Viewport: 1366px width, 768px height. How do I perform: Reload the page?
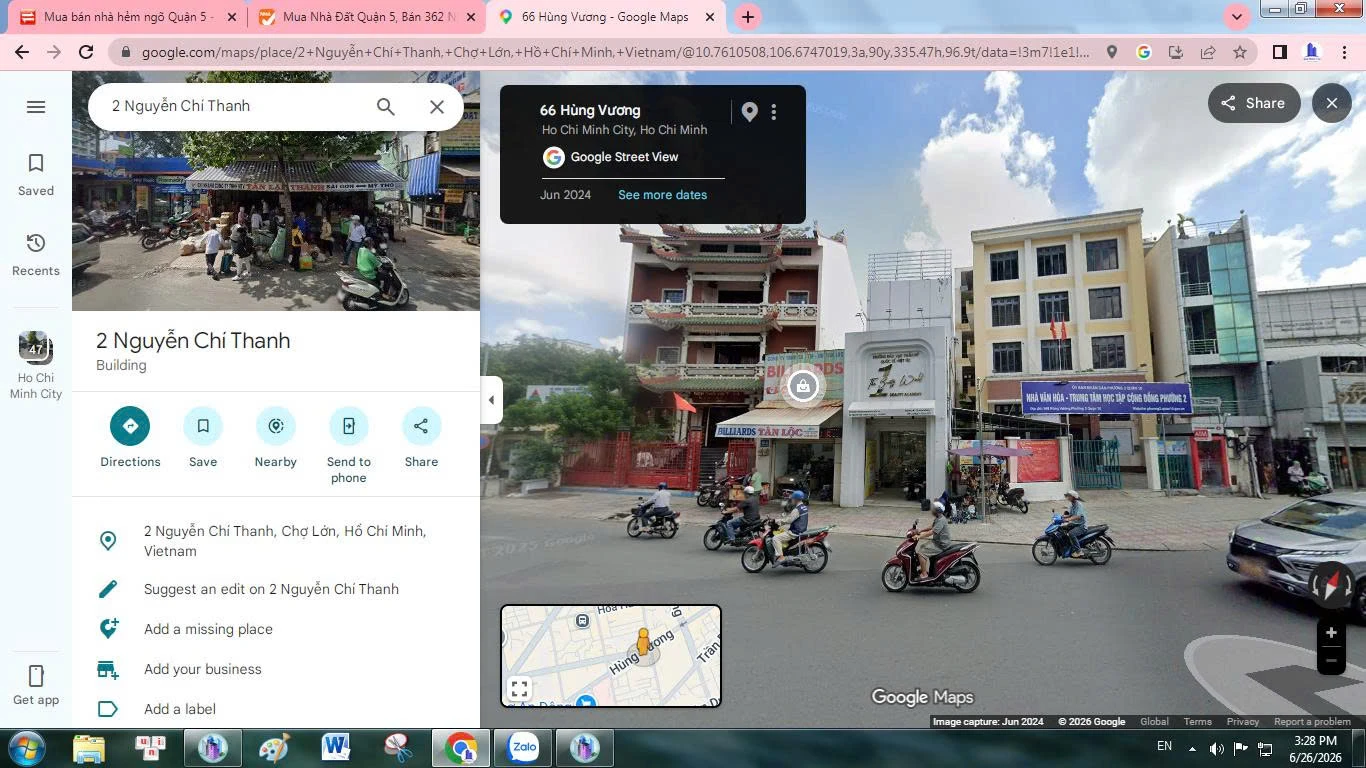point(86,52)
